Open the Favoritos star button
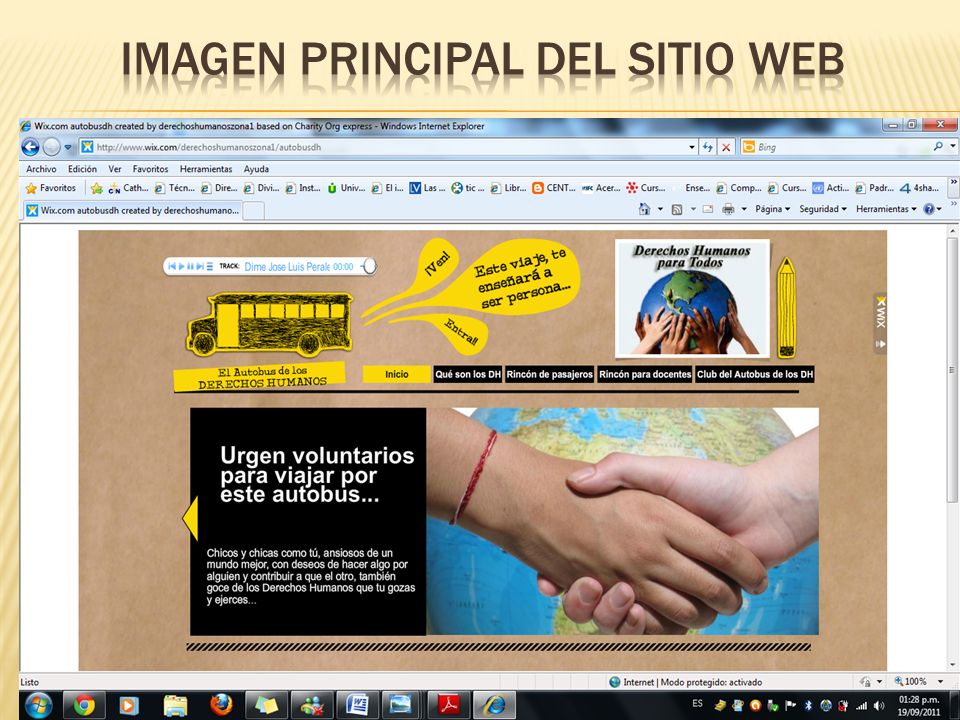 [x=51, y=188]
